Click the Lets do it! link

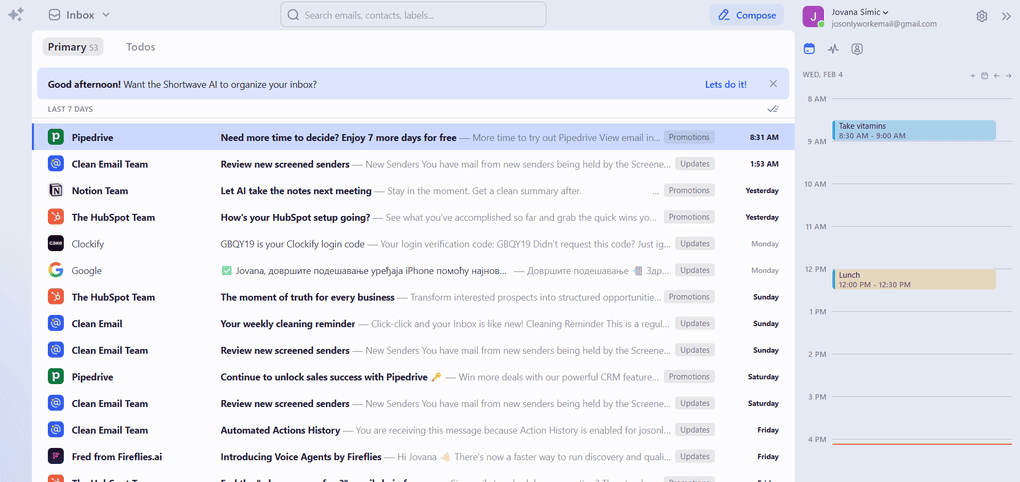pos(725,84)
